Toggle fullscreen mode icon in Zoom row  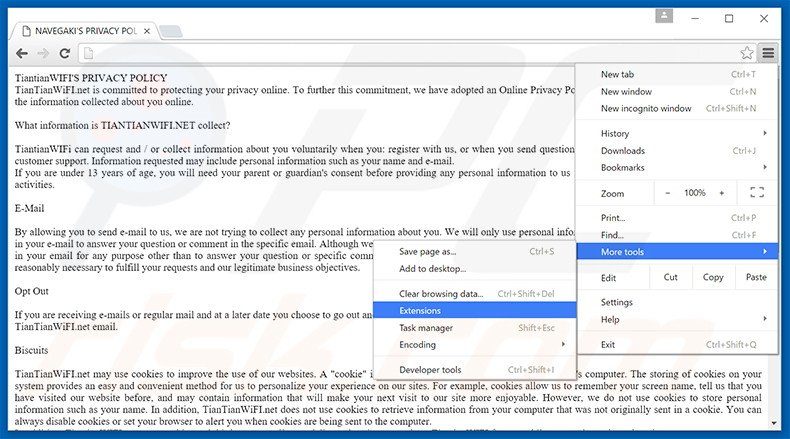coord(757,193)
